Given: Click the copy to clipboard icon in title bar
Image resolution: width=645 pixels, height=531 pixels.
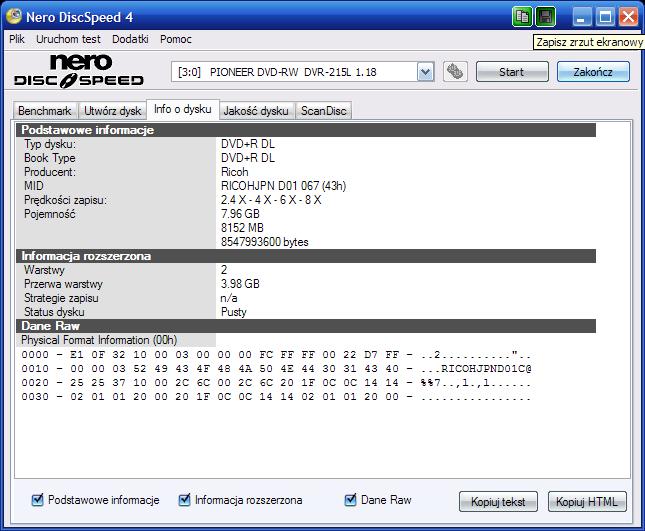Looking at the screenshot, I should pos(522,17).
